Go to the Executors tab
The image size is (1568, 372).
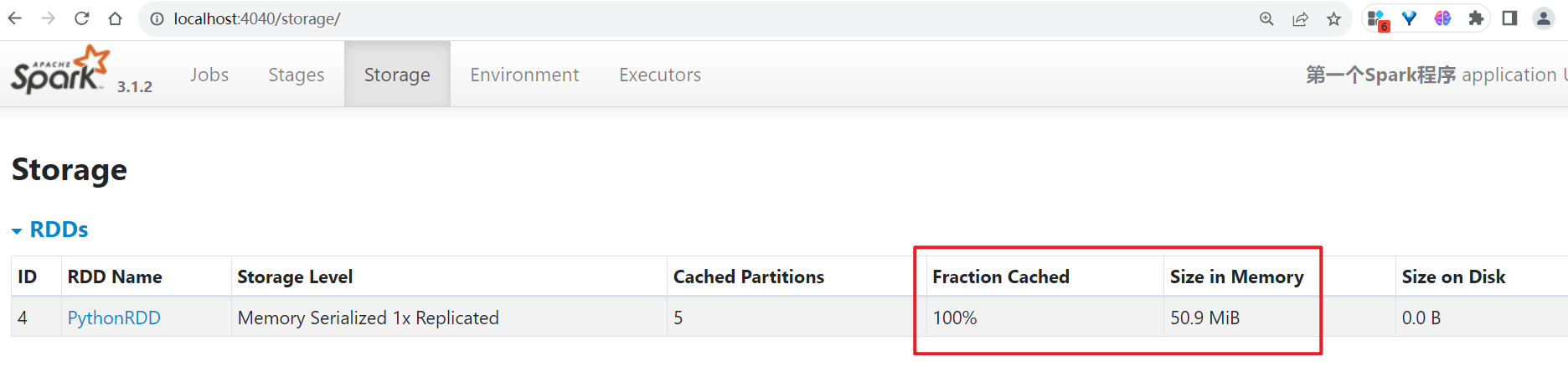coord(660,75)
